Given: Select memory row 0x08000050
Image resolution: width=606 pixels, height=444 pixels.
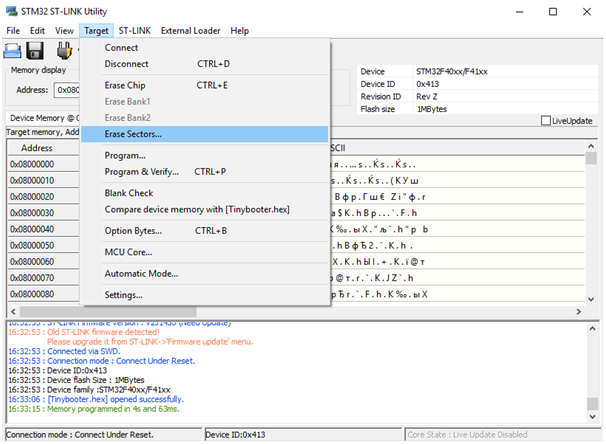Looking at the screenshot, I should tap(43, 245).
